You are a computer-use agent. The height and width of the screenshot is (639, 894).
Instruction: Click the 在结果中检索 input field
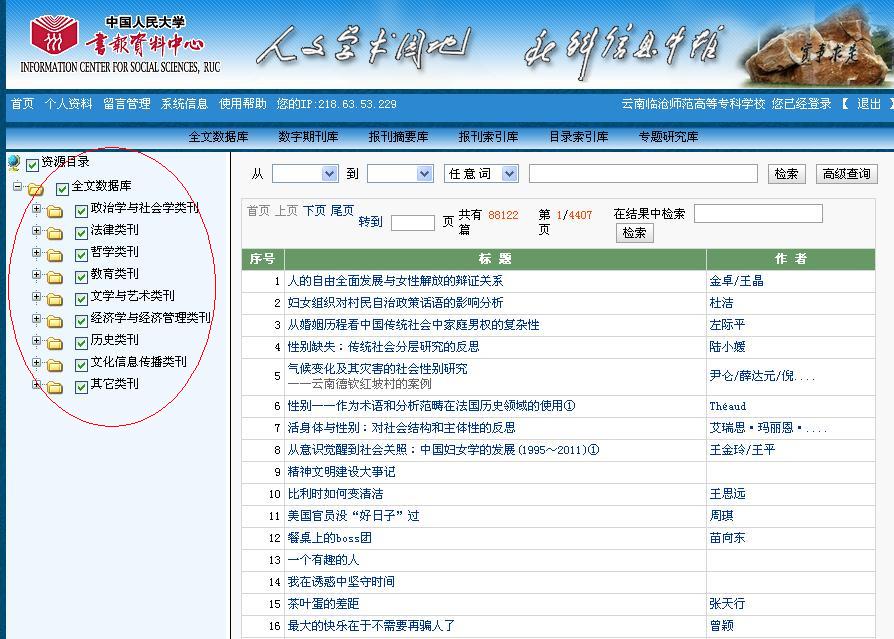[757, 213]
